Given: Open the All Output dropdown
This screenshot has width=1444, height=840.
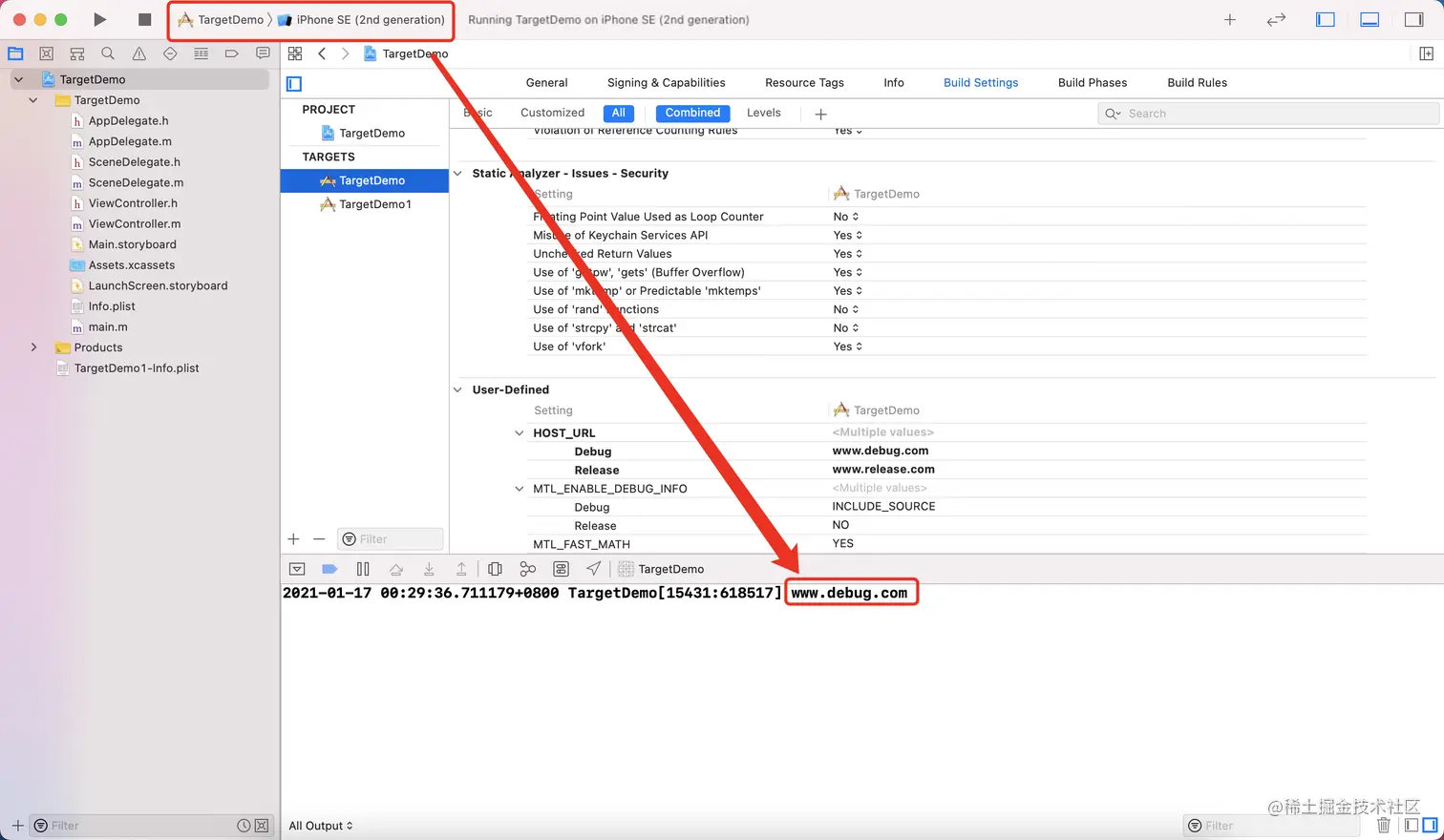Looking at the screenshot, I should coord(321,826).
